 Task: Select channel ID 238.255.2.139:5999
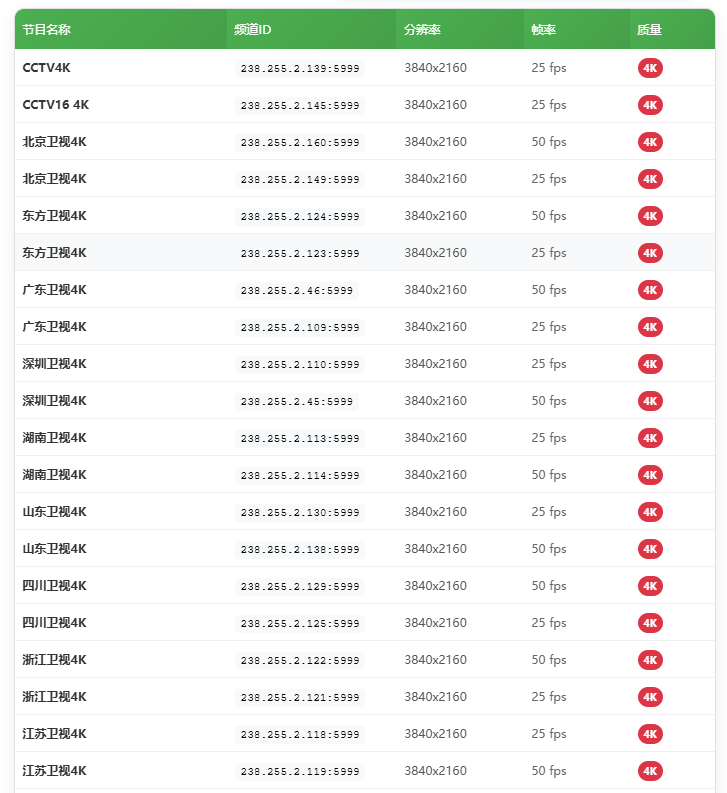(x=299, y=69)
